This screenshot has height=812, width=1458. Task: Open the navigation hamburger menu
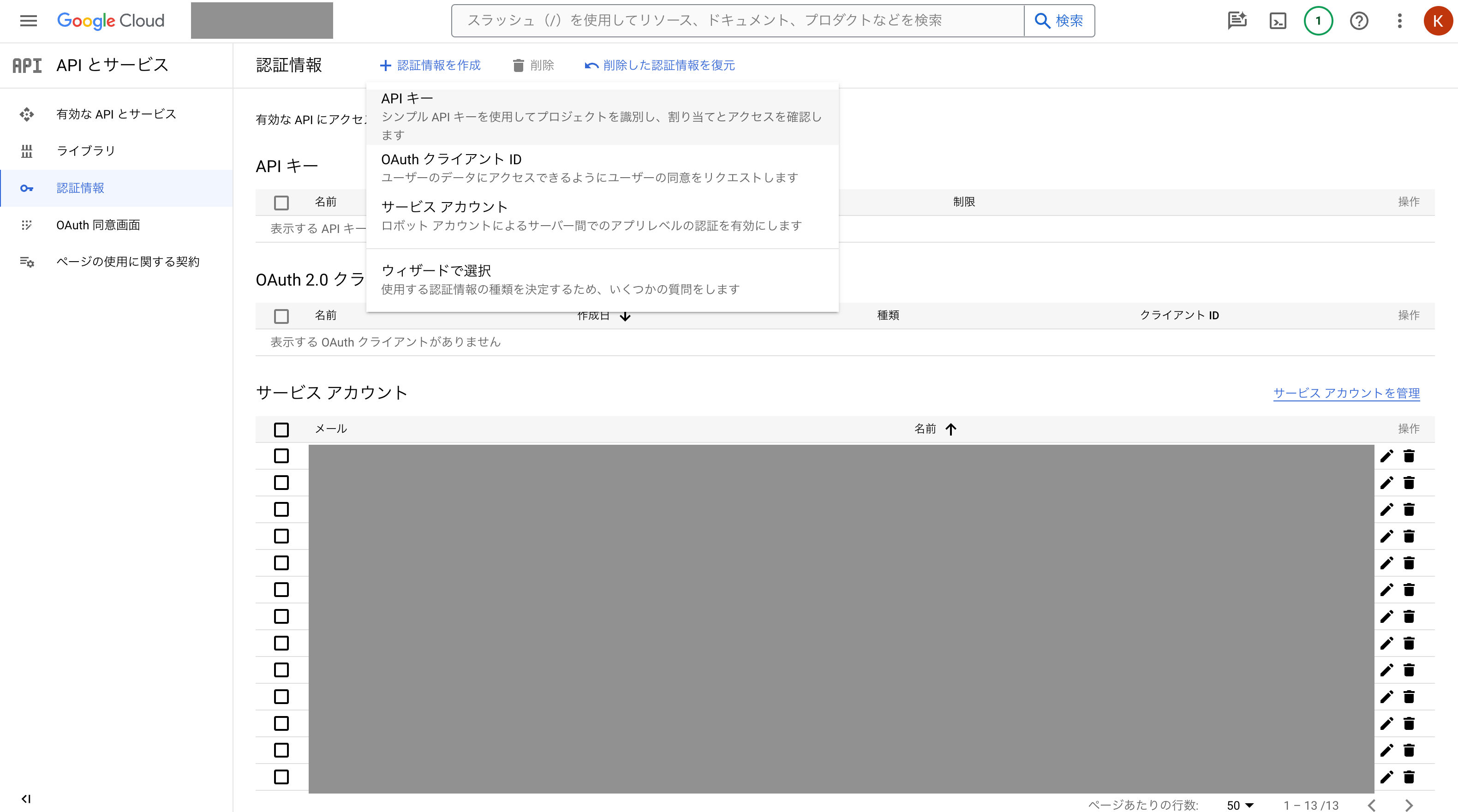click(27, 21)
